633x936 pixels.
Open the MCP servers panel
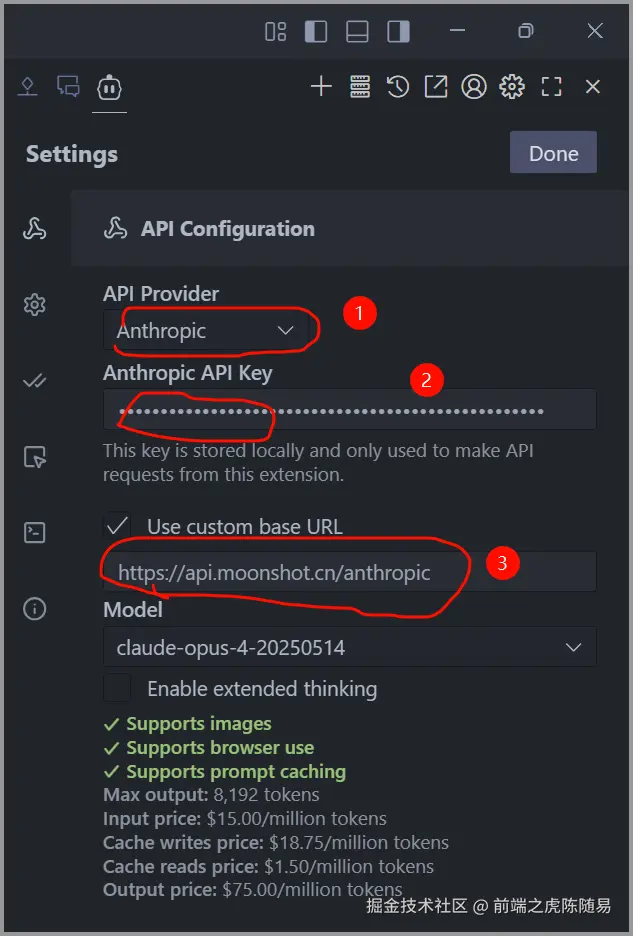(360, 87)
